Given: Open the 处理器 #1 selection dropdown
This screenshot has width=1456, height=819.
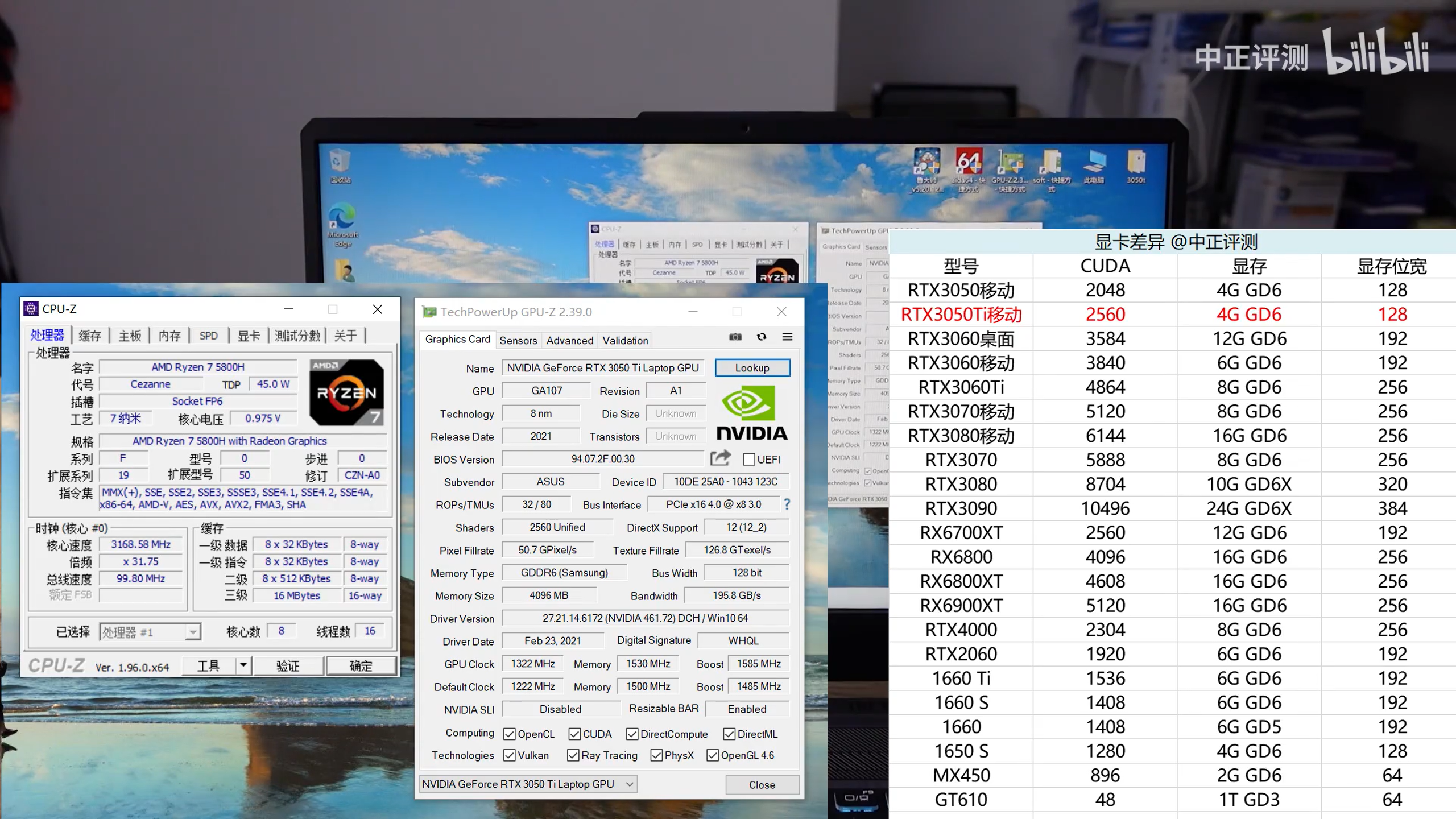Looking at the screenshot, I should point(193,632).
